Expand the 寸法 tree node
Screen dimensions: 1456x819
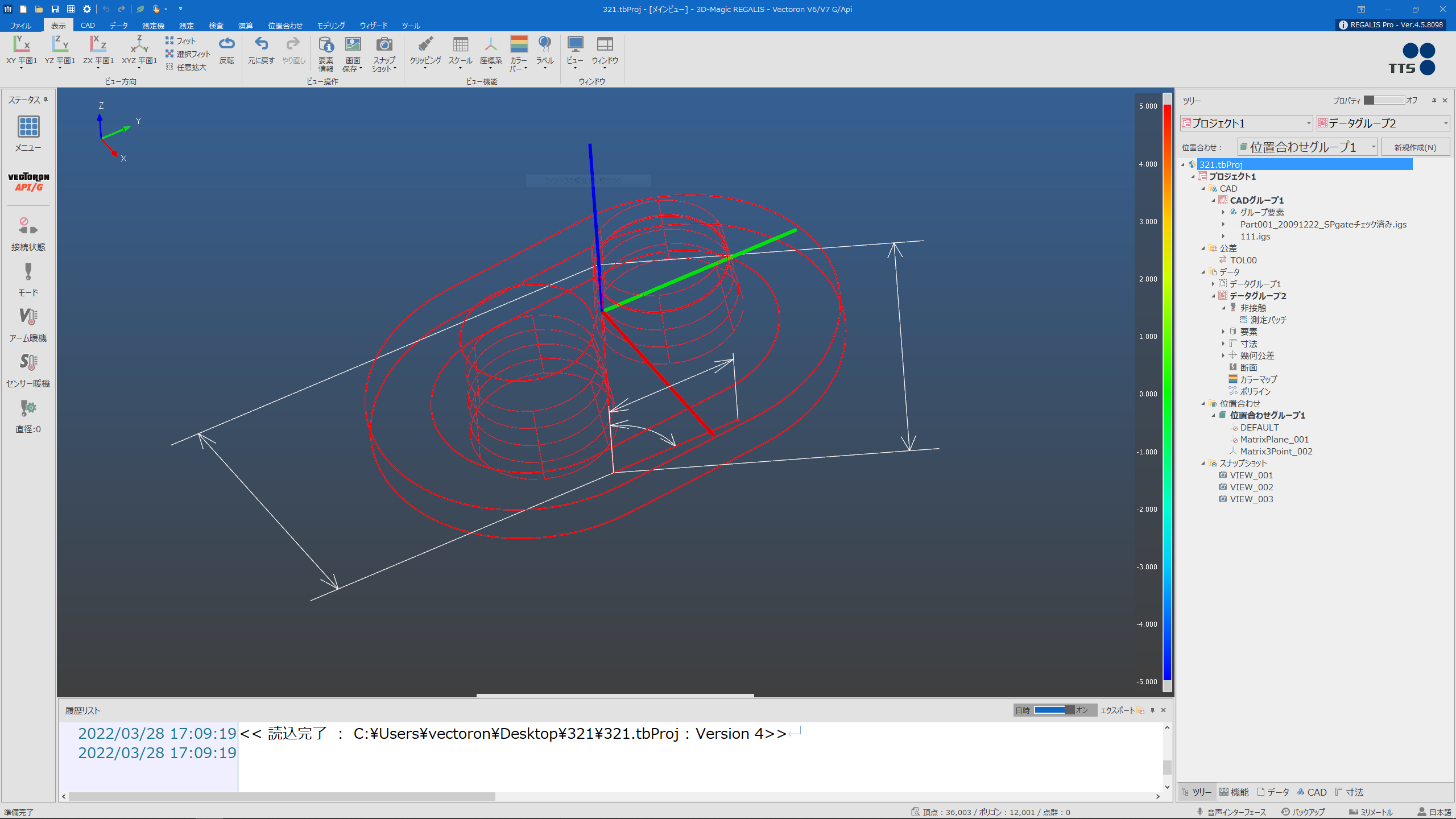[1223, 344]
